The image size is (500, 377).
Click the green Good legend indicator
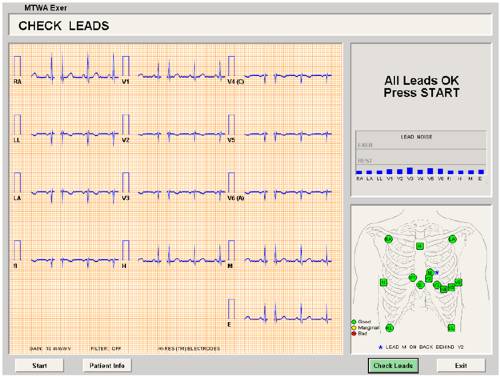(354, 322)
